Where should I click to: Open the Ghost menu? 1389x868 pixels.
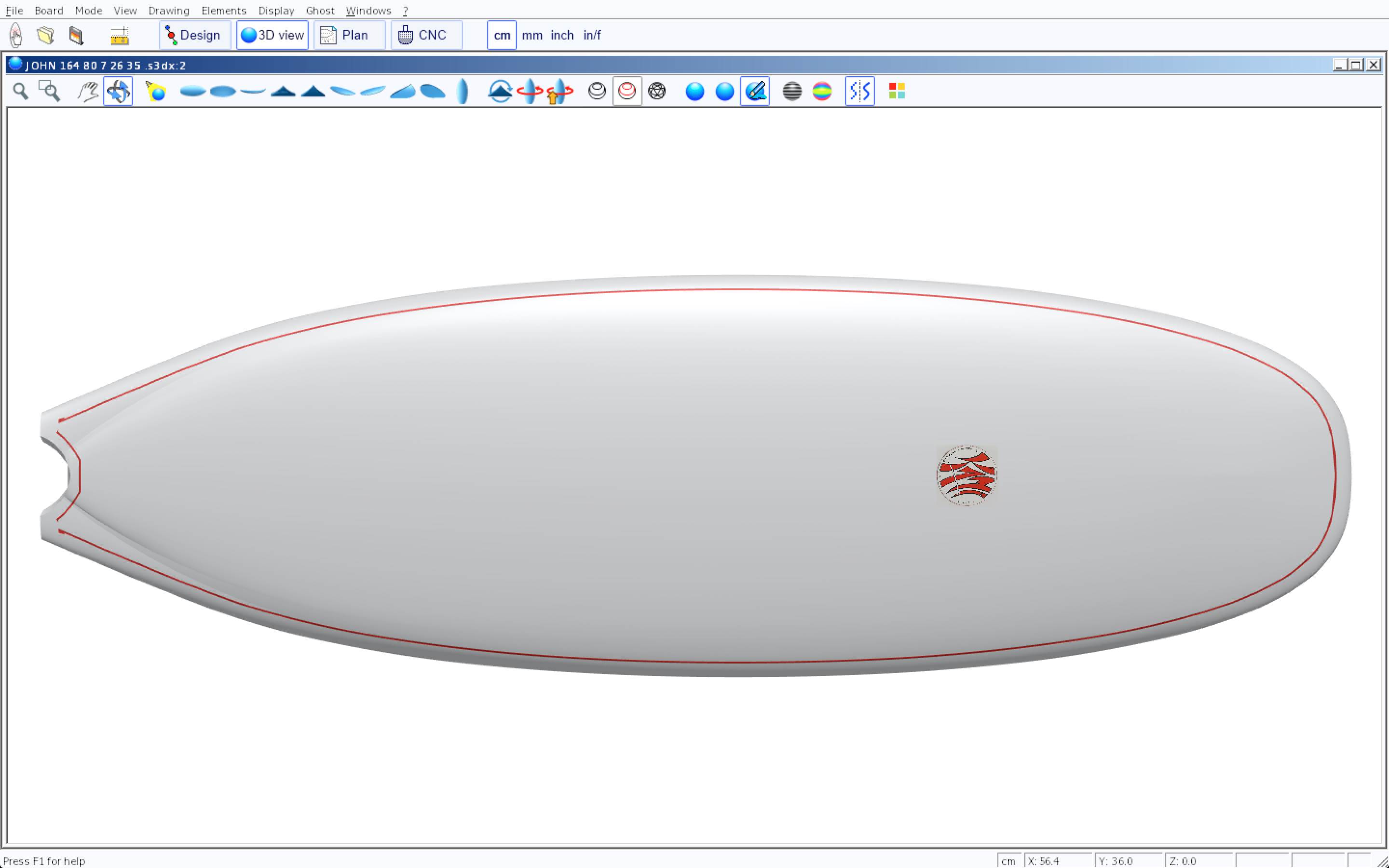320,10
